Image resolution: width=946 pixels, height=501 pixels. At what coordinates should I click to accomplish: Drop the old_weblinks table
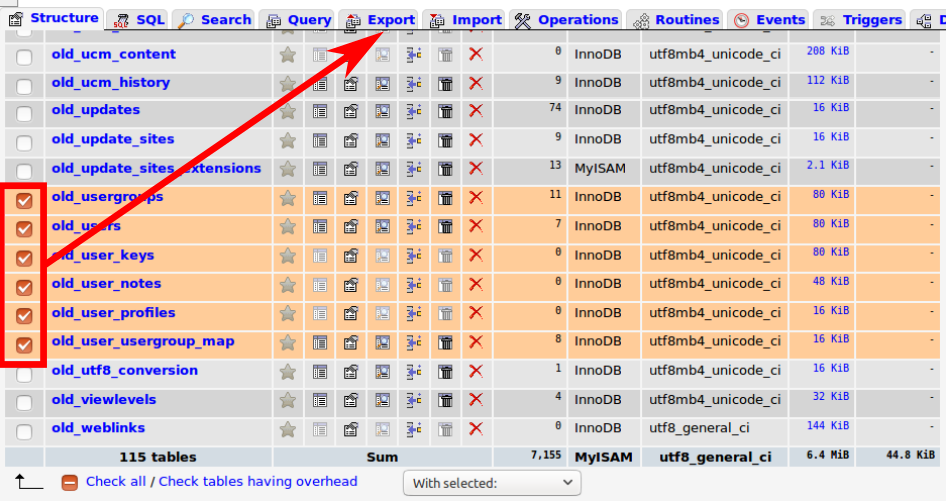(476, 430)
